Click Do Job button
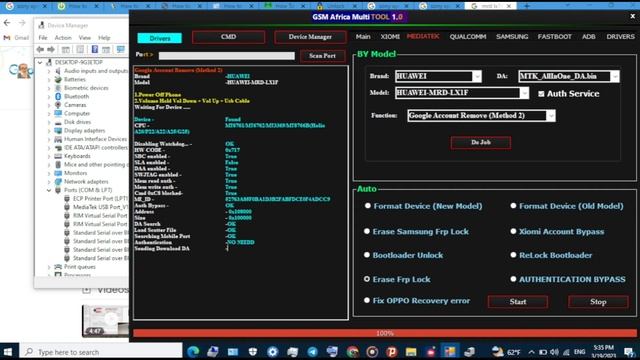 point(480,142)
